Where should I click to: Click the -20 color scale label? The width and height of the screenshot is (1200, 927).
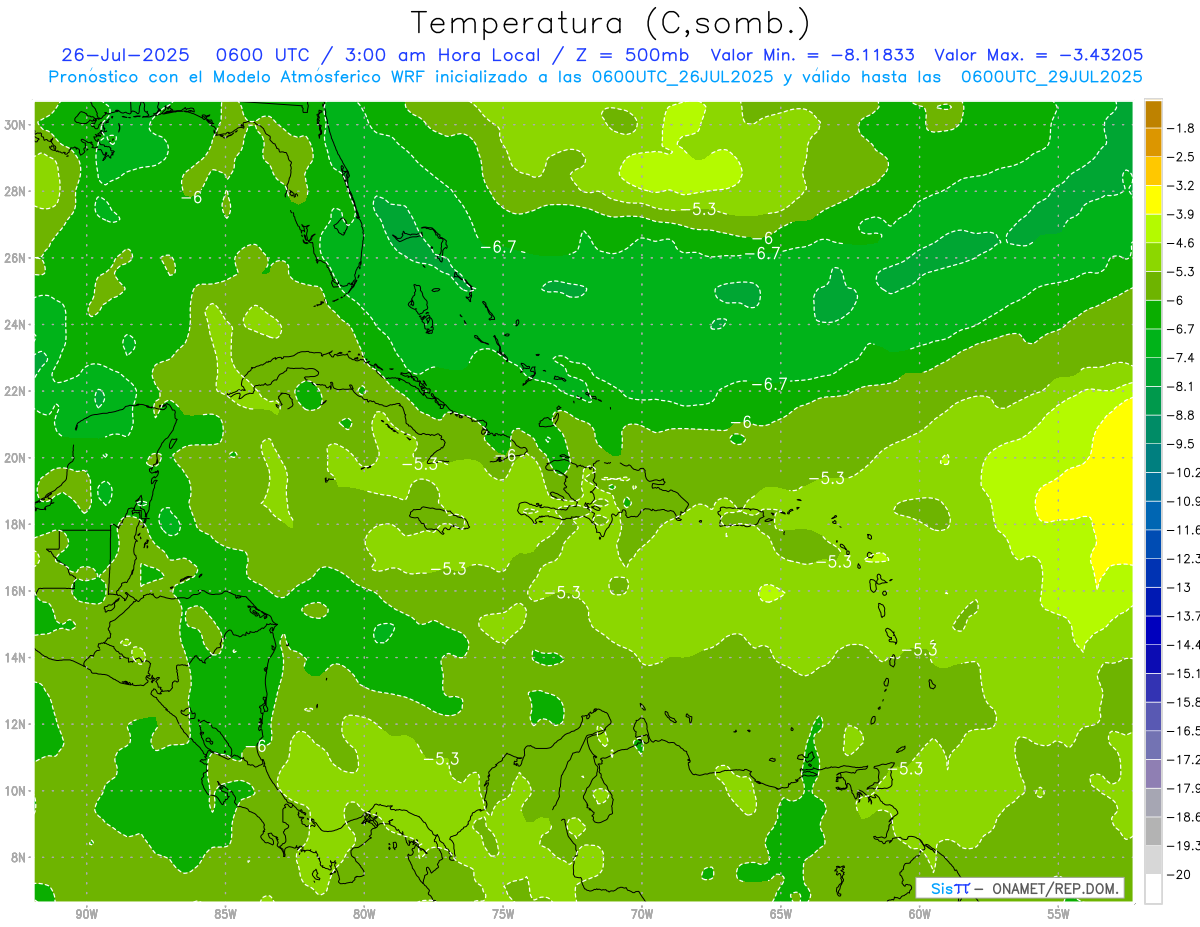click(1181, 874)
